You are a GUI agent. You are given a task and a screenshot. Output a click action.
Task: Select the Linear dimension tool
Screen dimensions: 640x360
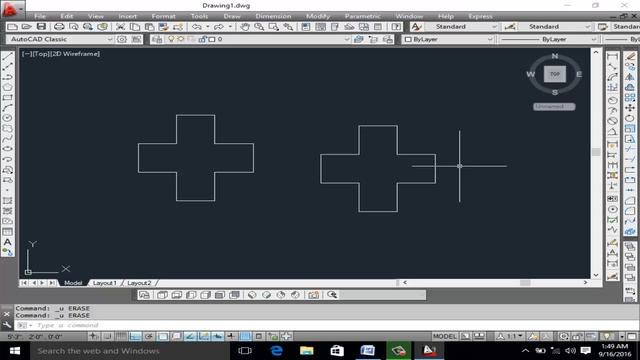(x=612, y=57)
